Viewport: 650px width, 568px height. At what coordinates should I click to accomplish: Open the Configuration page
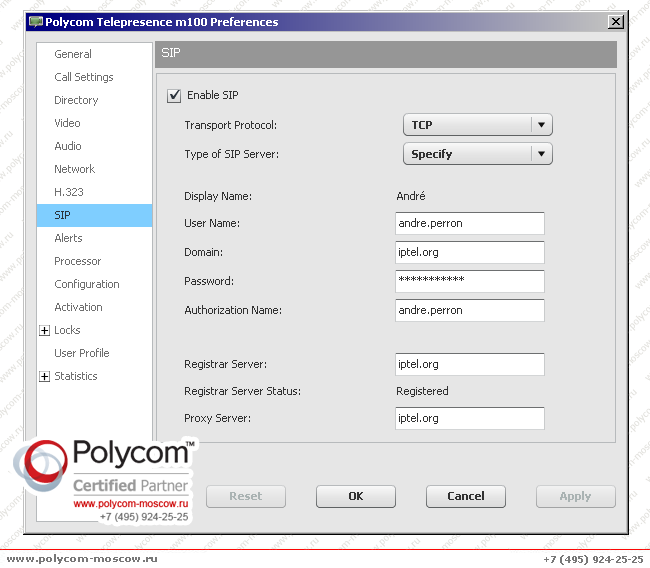pyautogui.click(x=87, y=284)
